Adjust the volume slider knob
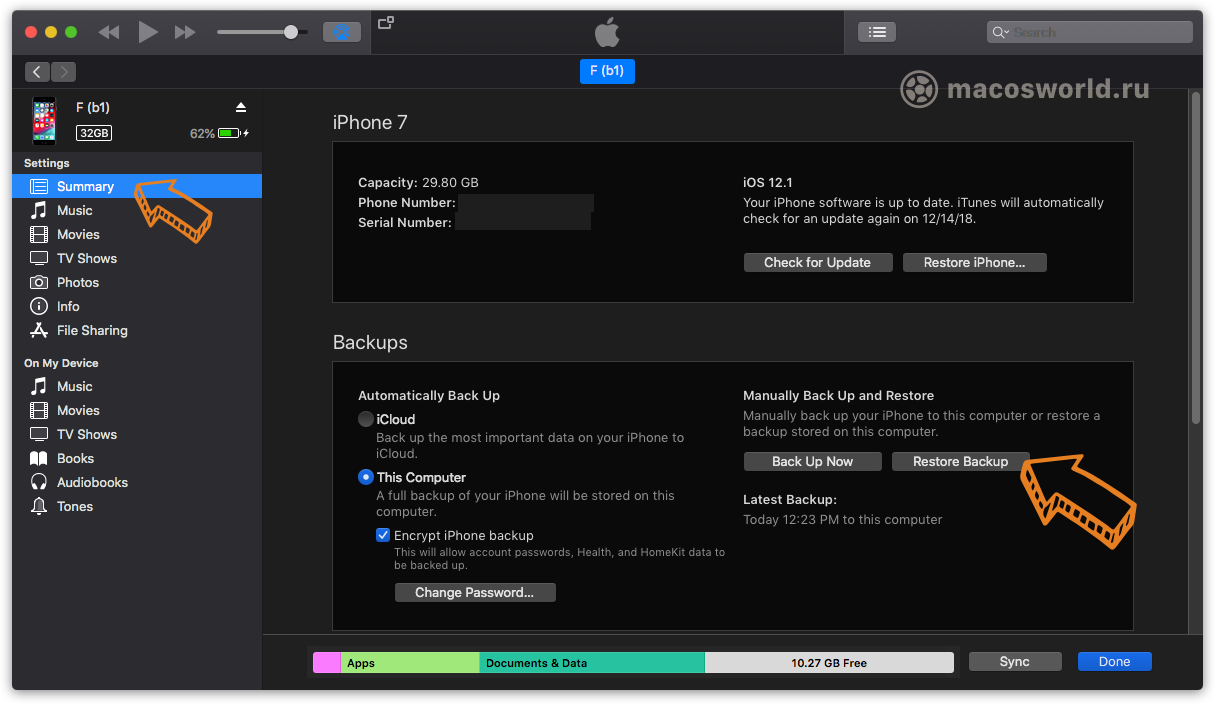This screenshot has width=1215, height=704. point(291,32)
